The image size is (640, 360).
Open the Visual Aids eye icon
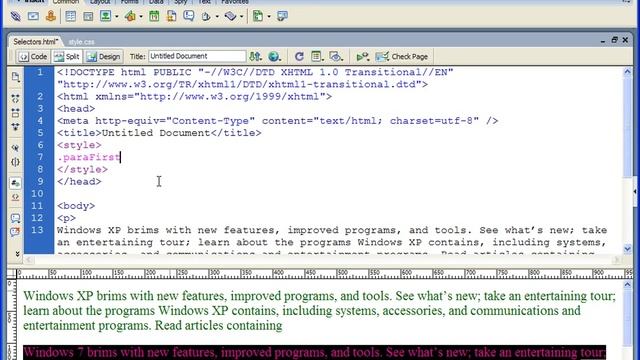[336, 56]
